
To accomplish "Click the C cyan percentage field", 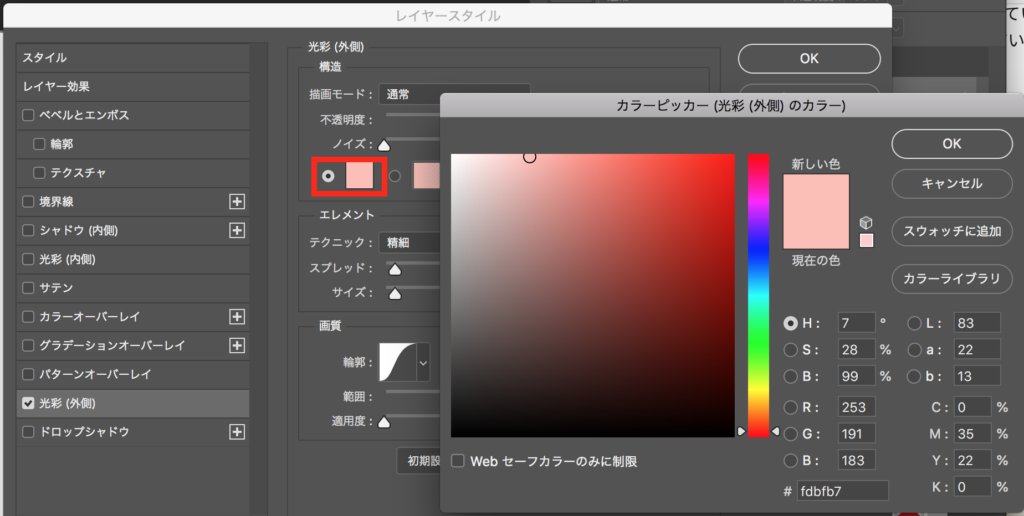I will coord(972,408).
